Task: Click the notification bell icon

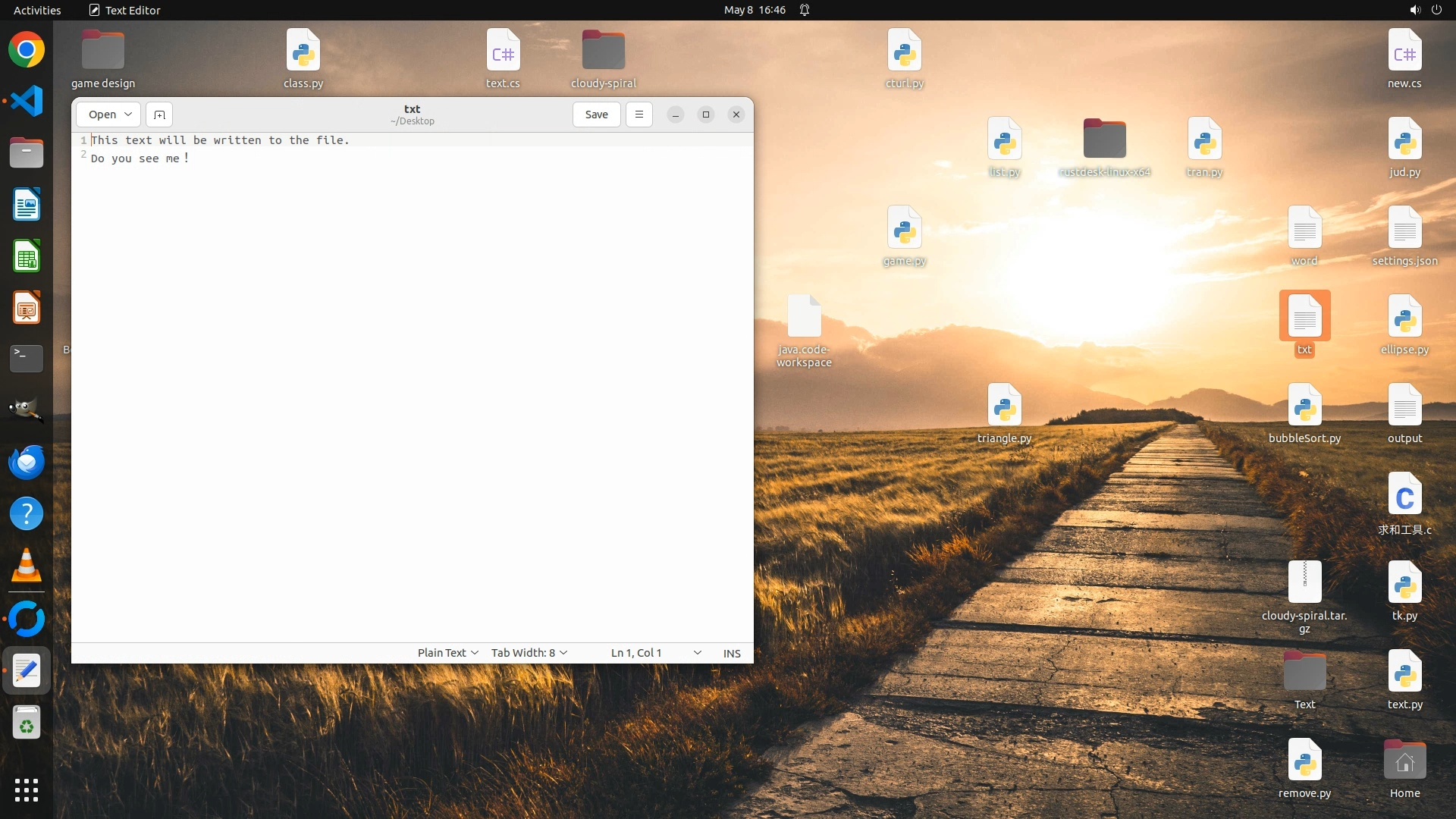Action: (805, 10)
